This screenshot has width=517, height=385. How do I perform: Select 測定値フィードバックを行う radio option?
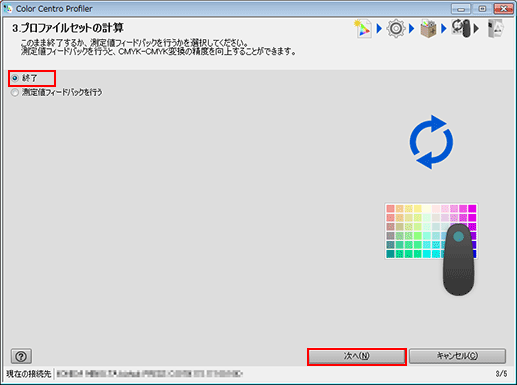(15, 92)
